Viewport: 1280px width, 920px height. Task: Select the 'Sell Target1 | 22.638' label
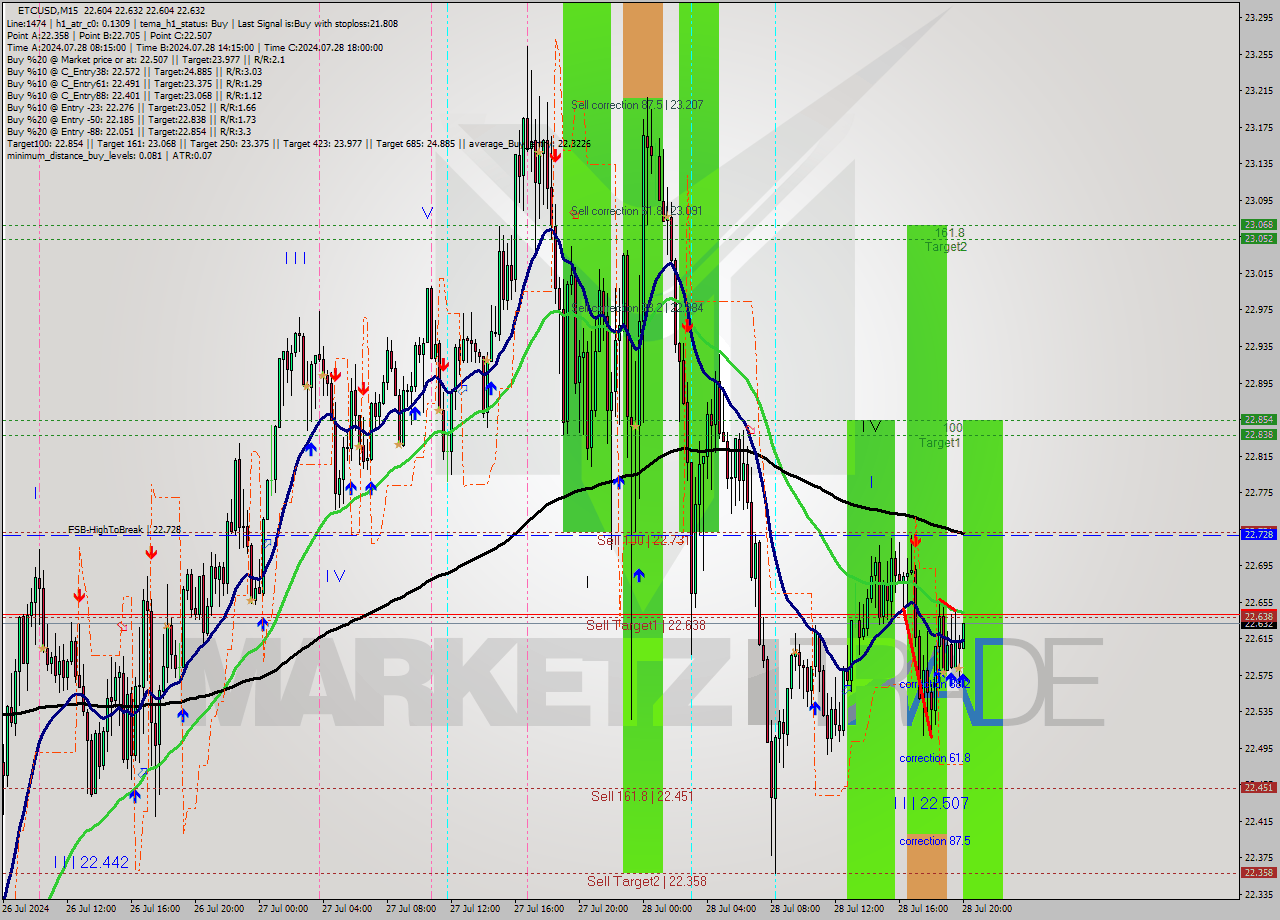646,626
